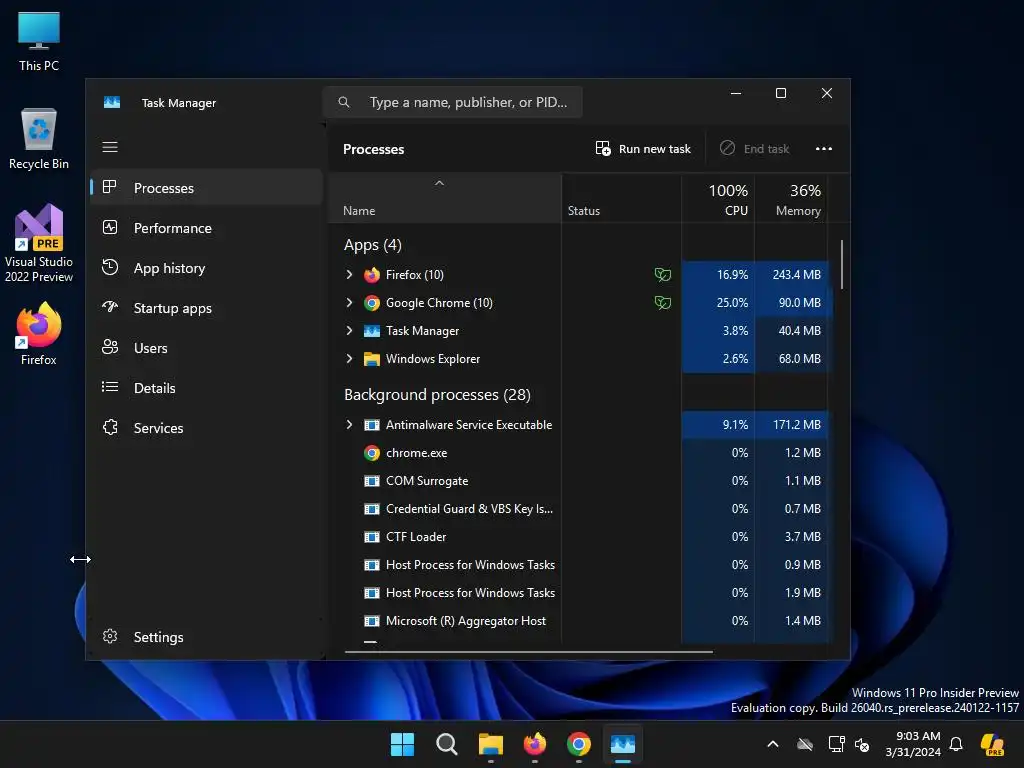Image resolution: width=1024 pixels, height=768 pixels.
Task: Sort by the CPU column header
Action: click(718, 199)
